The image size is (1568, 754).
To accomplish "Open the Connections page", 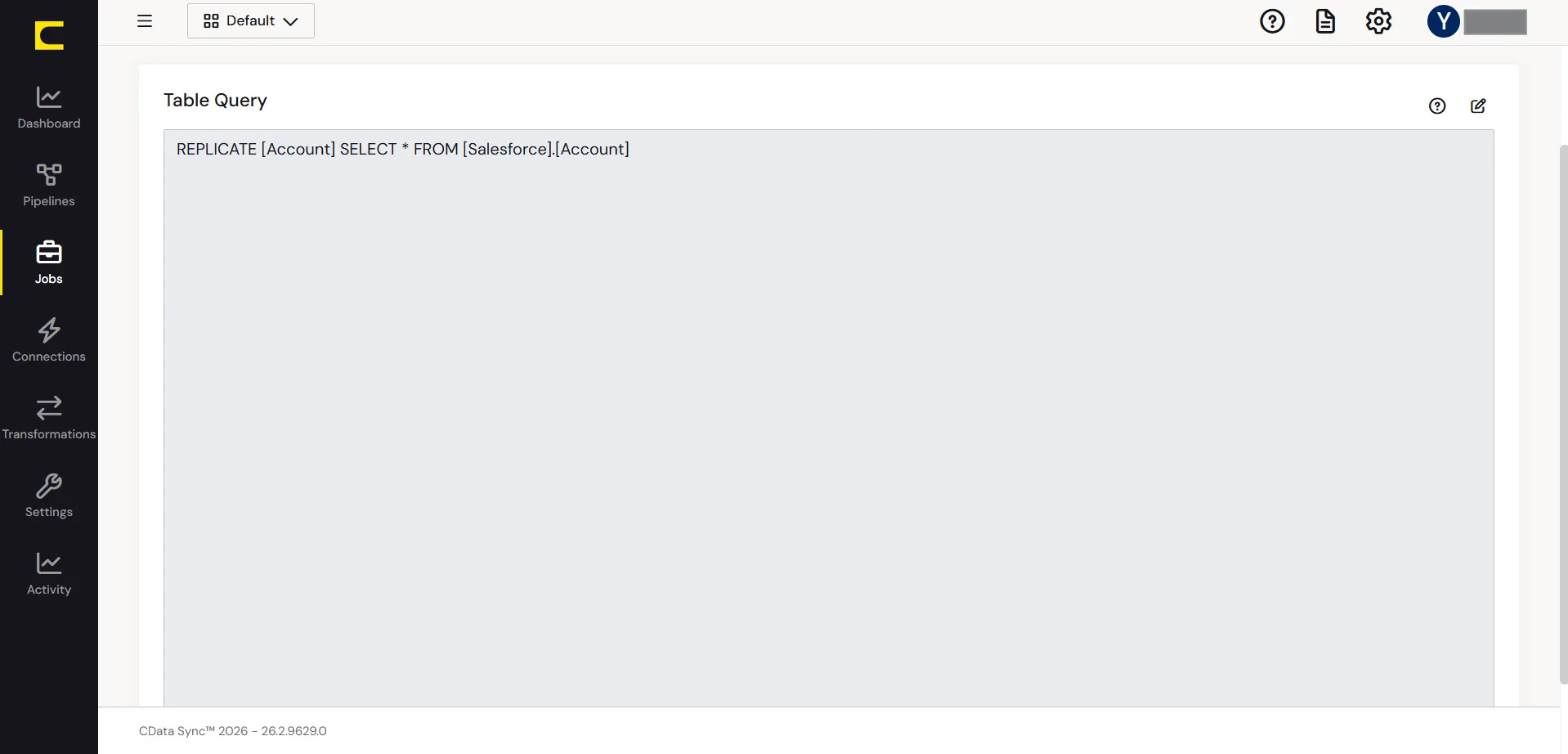I will [x=49, y=340].
